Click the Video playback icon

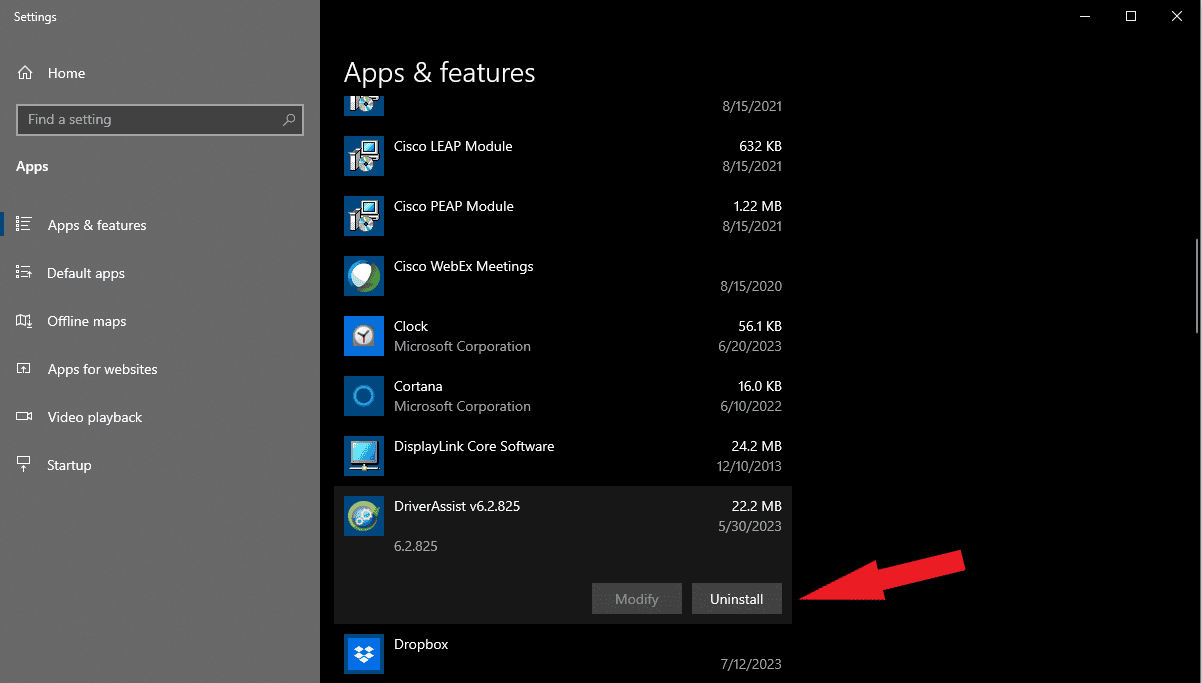click(25, 417)
